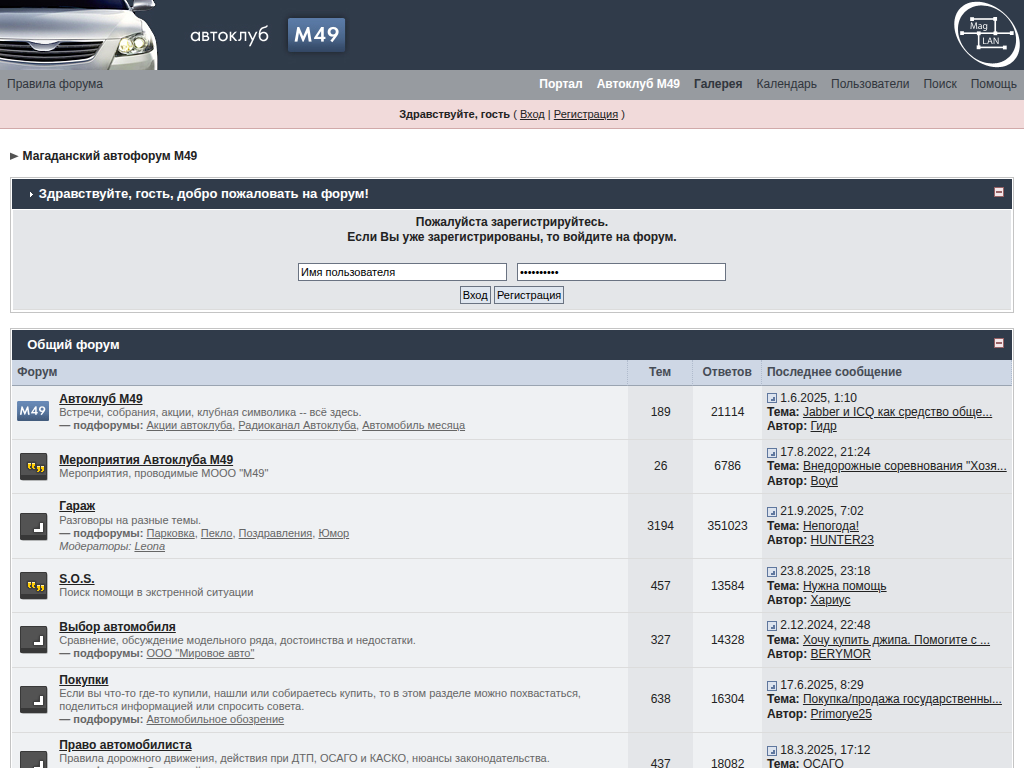The height and width of the screenshot is (768, 1024).
Task: Open the Календарь menu item
Action: 786,84
